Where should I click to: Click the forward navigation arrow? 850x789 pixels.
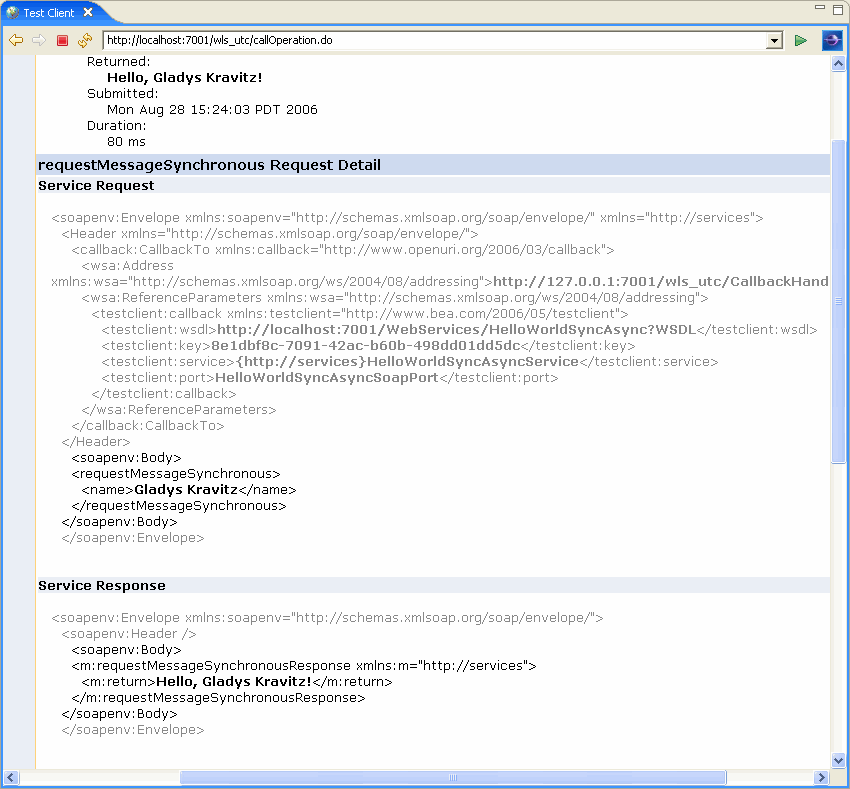pyautogui.click(x=39, y=40)
